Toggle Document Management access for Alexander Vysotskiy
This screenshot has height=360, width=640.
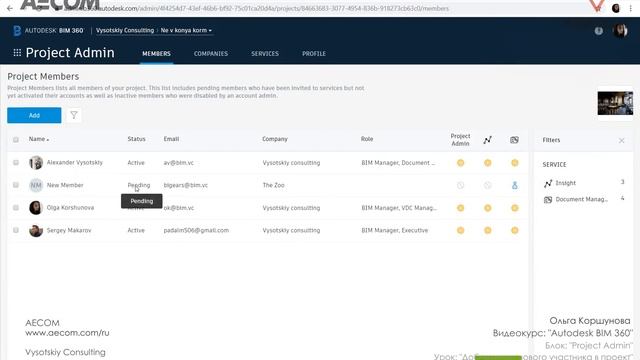(x=515, y=163)
